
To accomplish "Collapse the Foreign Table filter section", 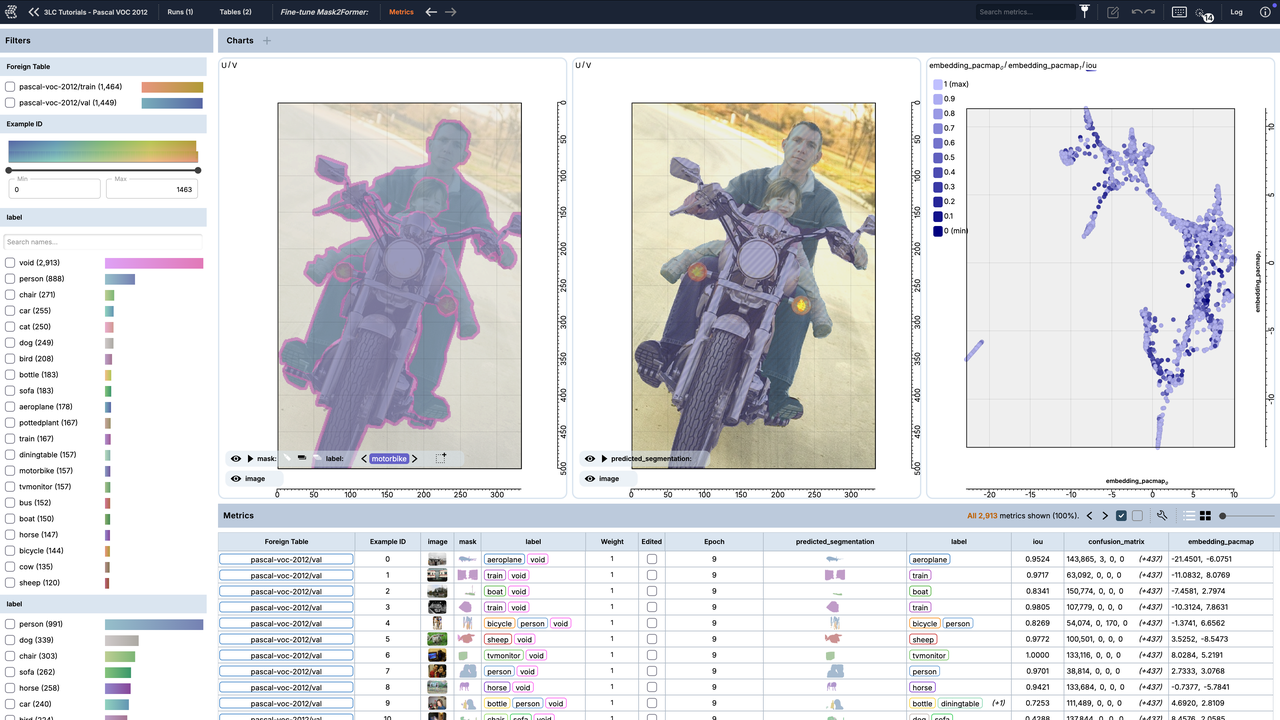I will tap(103, 67).
